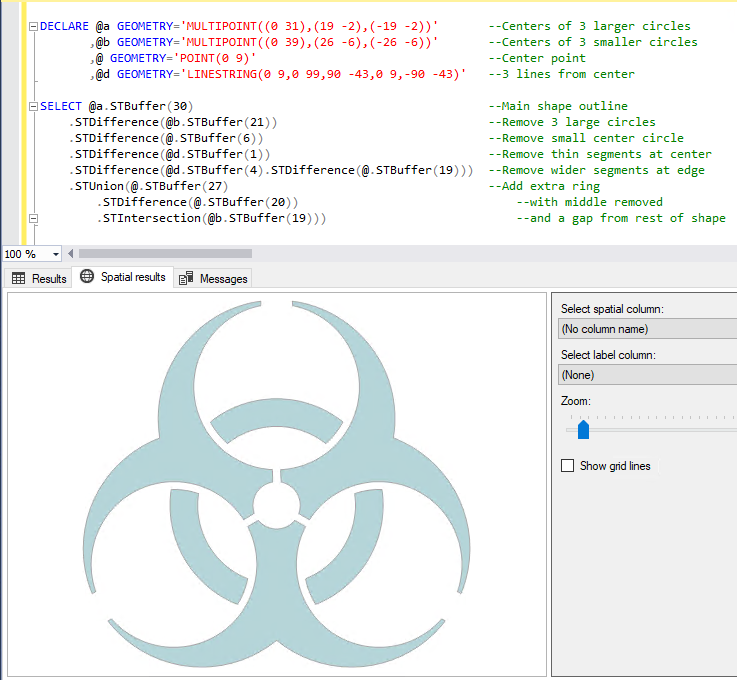Click the '--Center point' comment
The width and height of the screenshot is (737, 680).
tap(537, 58)
